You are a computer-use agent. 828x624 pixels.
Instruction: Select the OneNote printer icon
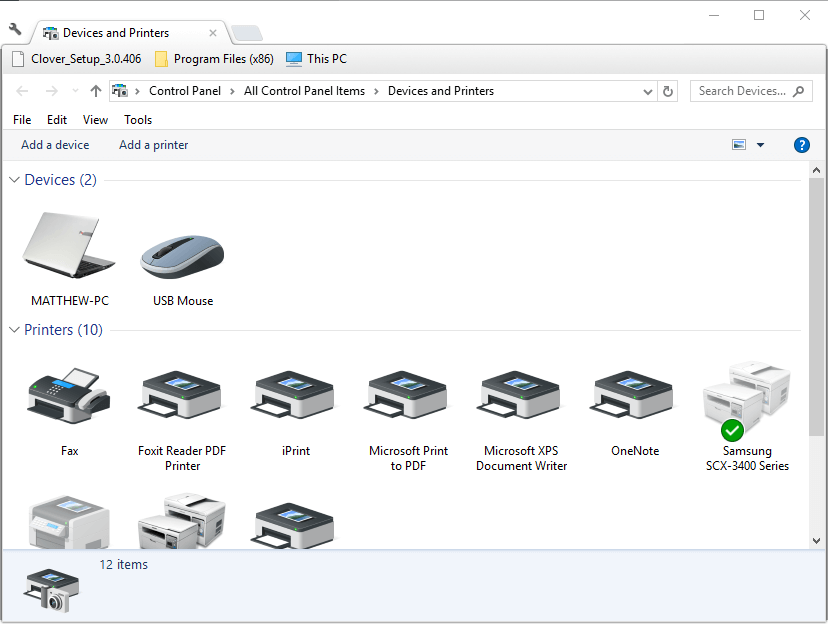pyautogui.click(x=634, y=396)
